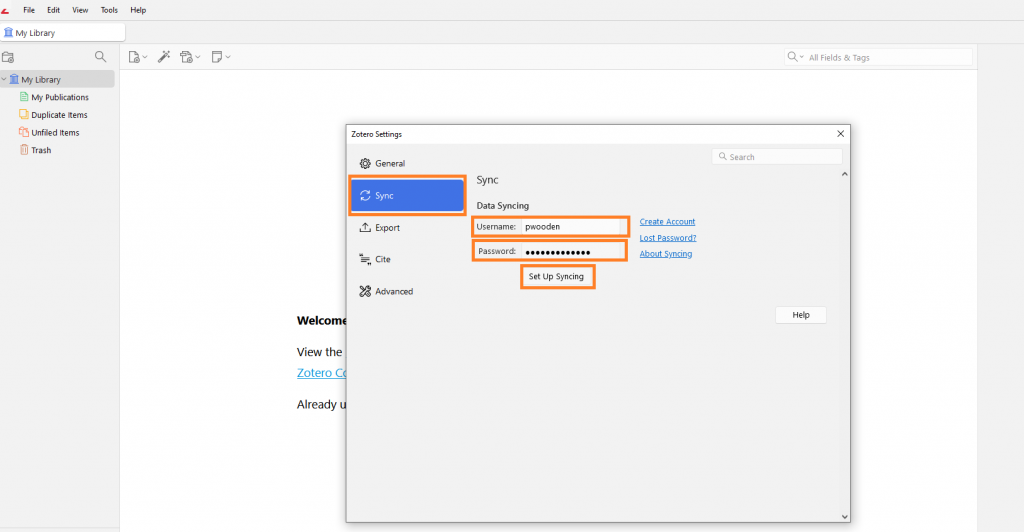1024x532 pixels.
Task: Open the New Item toolbar dropdown
Action: 138,57
